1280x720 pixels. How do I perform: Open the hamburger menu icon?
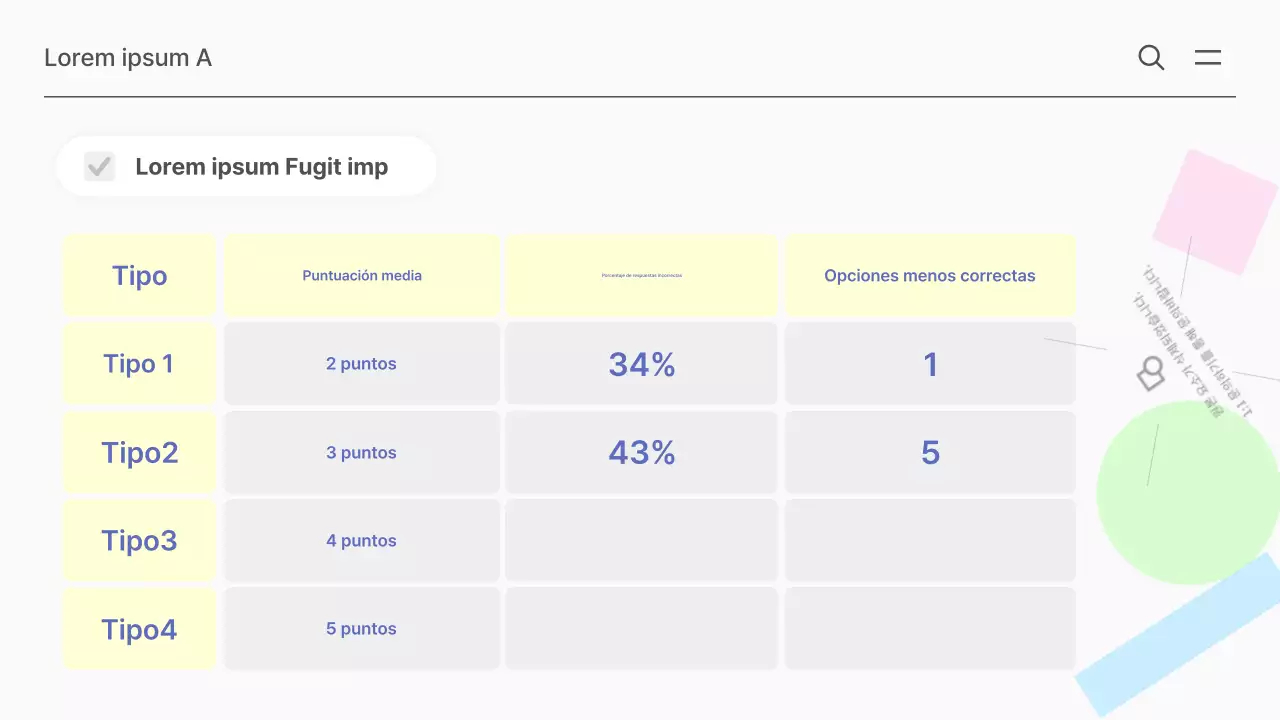click(x=1208, y=58)
